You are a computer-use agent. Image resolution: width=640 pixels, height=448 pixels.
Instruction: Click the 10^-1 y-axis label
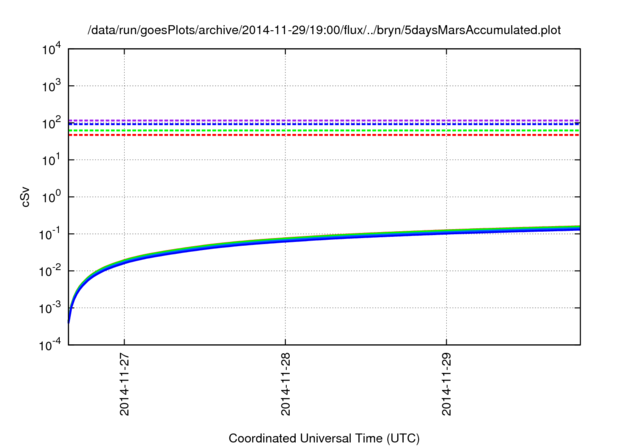[x=50, y=234]
